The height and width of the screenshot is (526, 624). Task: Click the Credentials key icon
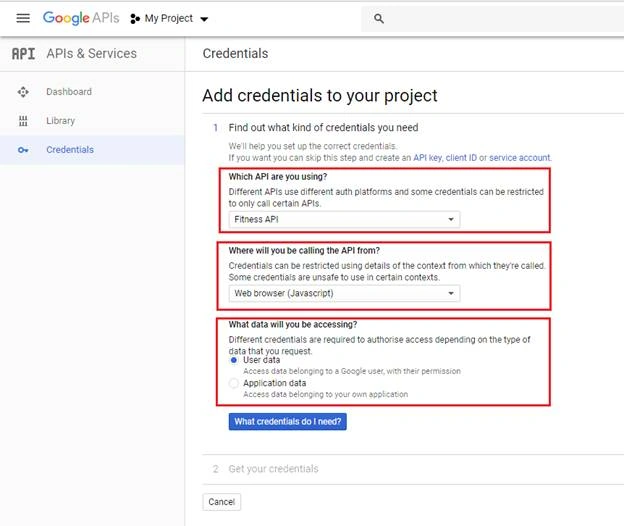(23, 150)
